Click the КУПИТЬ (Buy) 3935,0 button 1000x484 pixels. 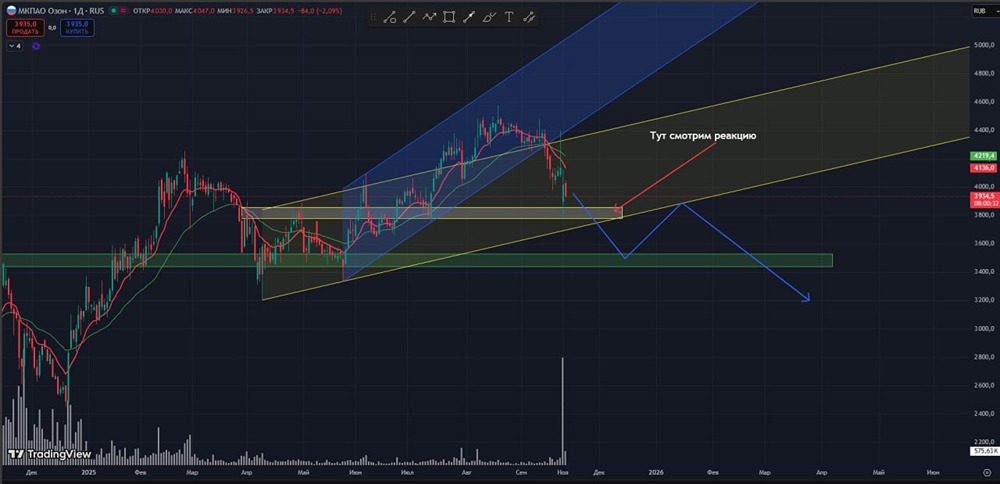78,27
